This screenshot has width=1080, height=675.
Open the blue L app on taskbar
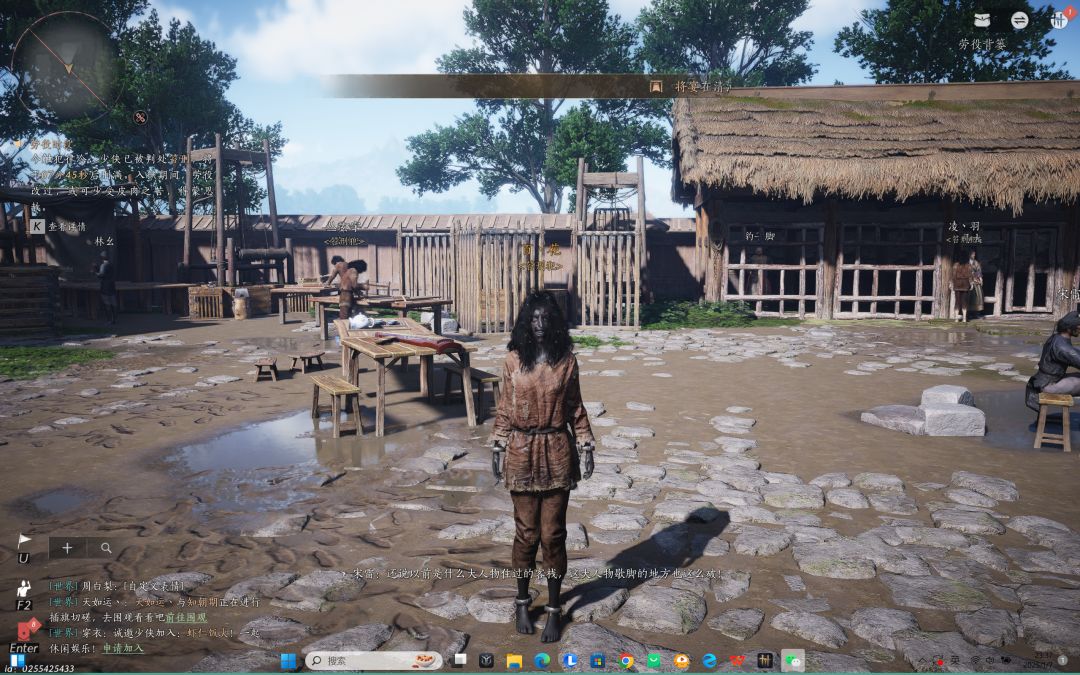570,661
